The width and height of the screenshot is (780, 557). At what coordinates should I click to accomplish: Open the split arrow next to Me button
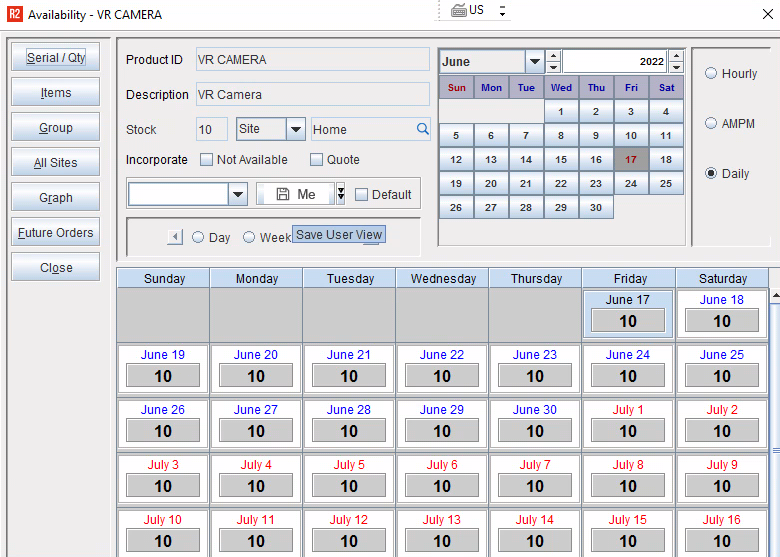point(340,194)
